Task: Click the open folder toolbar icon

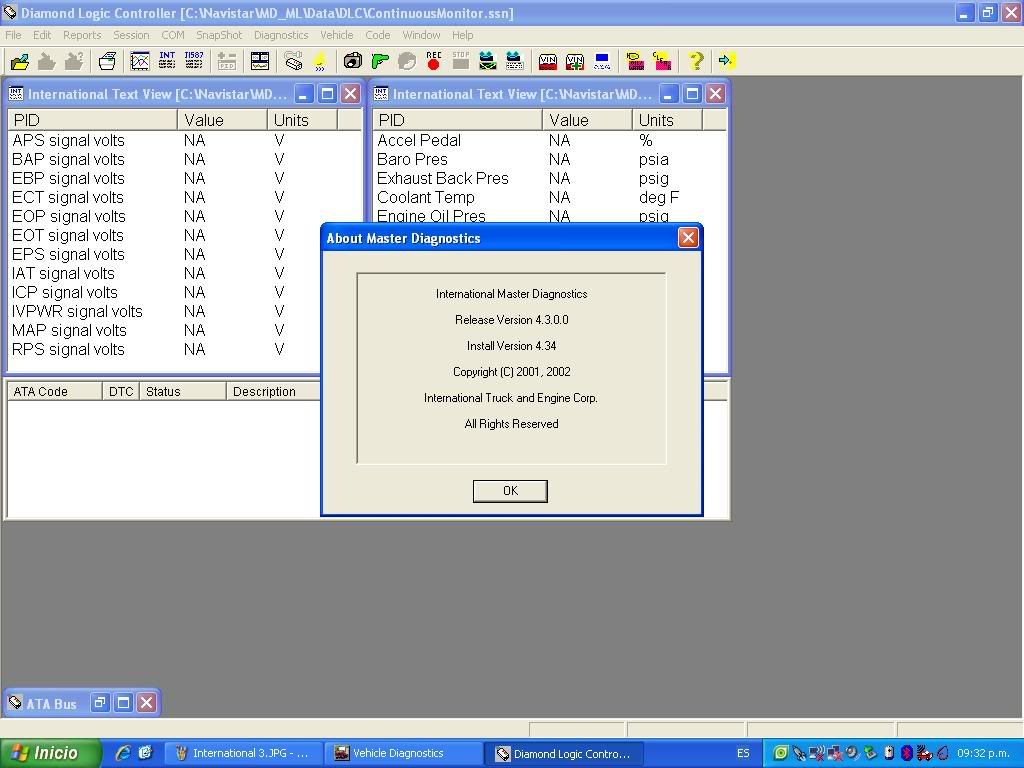Action: tap(20, 61)
